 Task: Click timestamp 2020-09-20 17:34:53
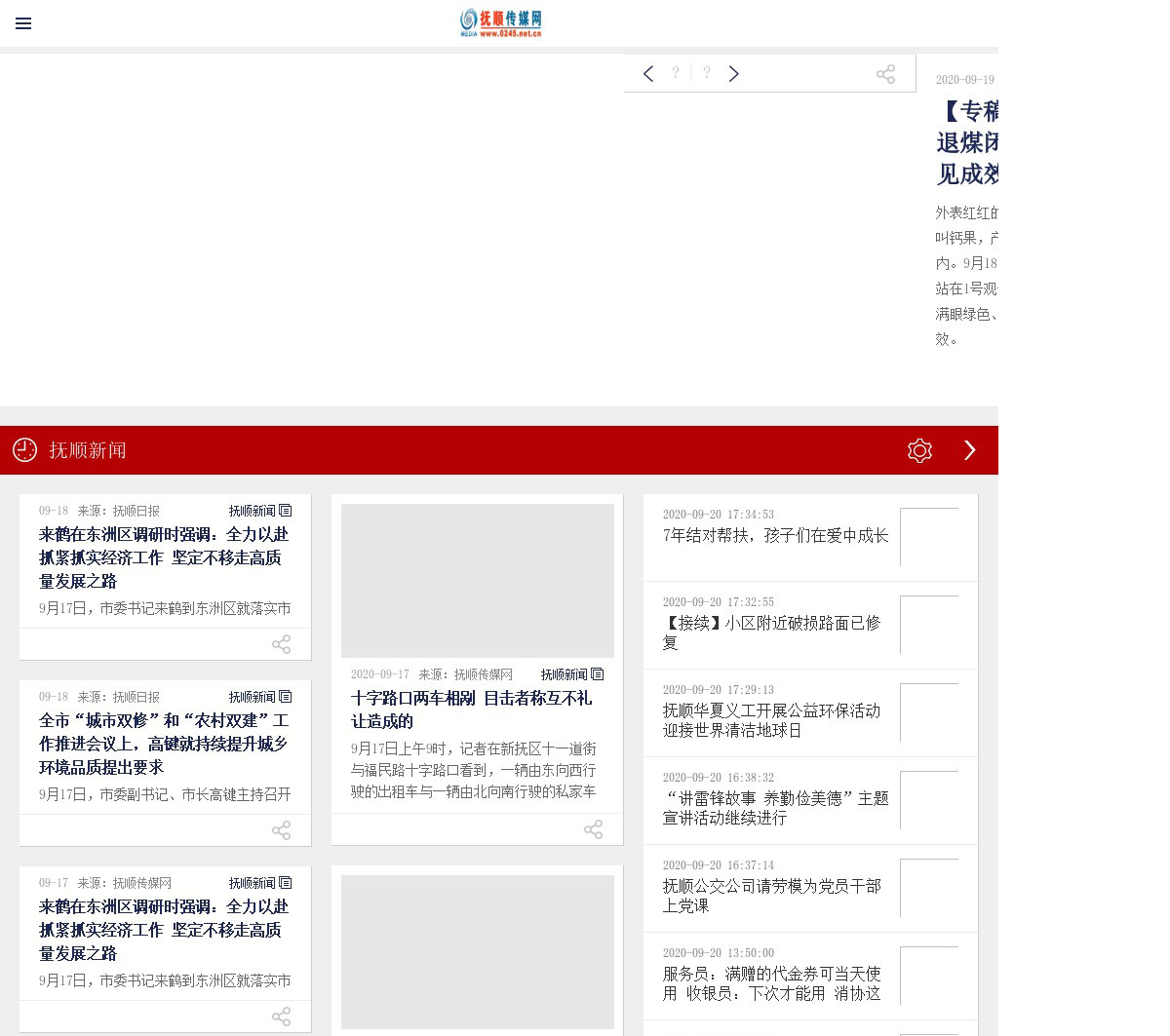(719, 515)
